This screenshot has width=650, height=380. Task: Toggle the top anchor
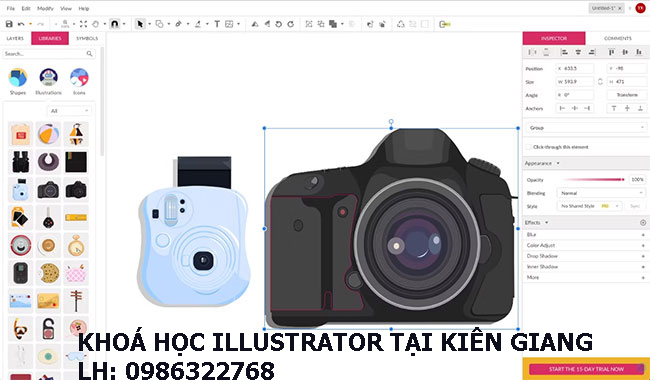(614, 108)
